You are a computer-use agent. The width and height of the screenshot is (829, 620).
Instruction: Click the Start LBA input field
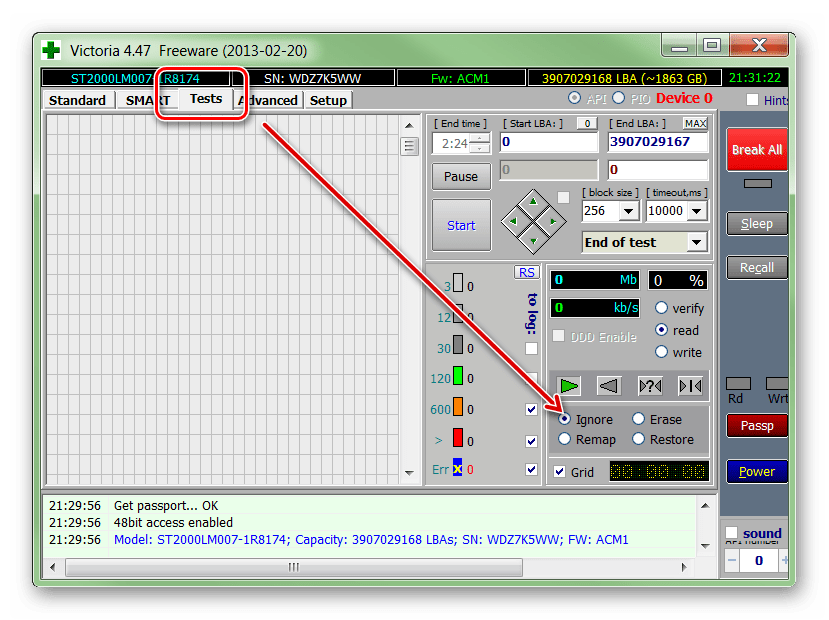tap(548, 142)
